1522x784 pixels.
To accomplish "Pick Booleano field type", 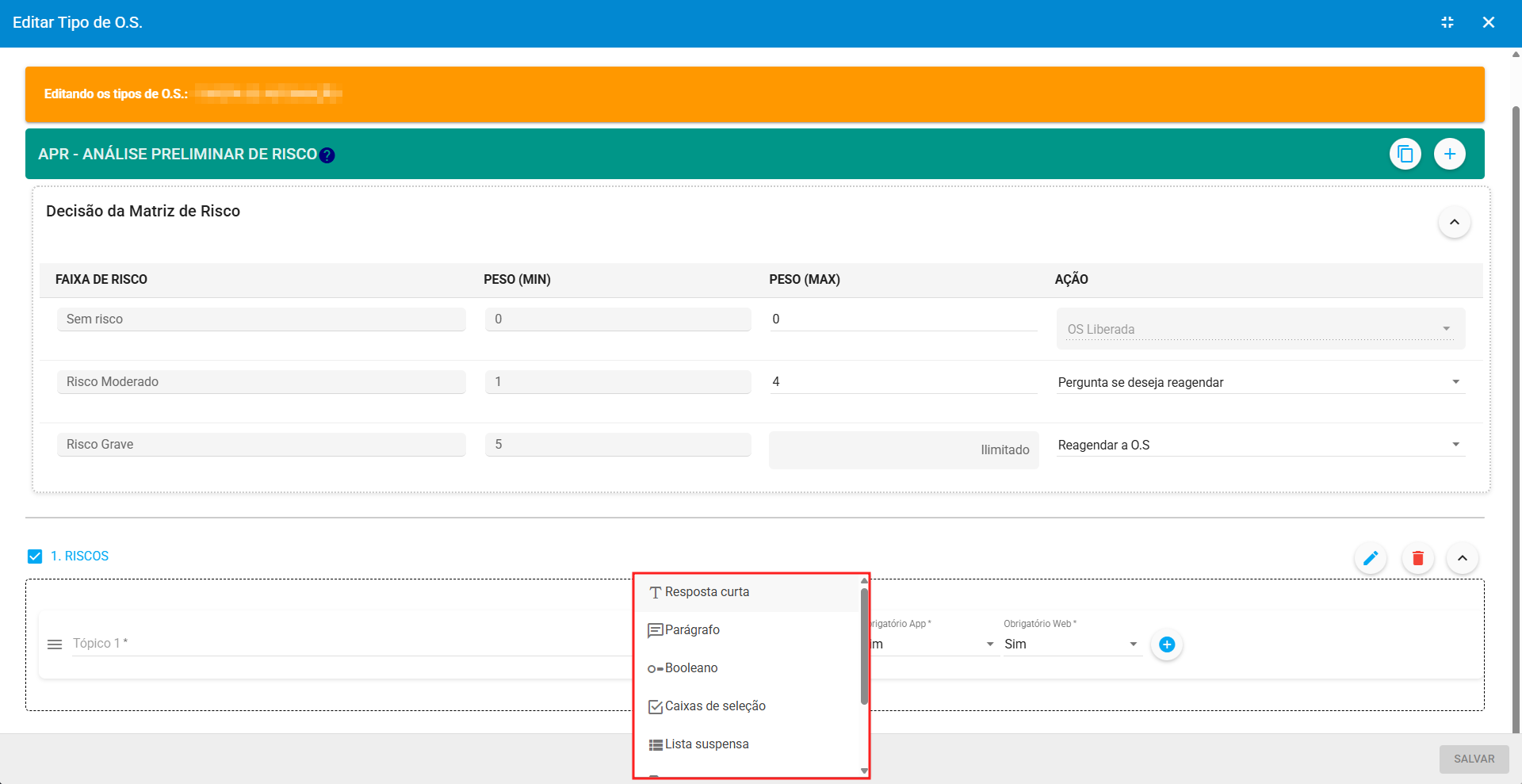I will tap(690, 668).
